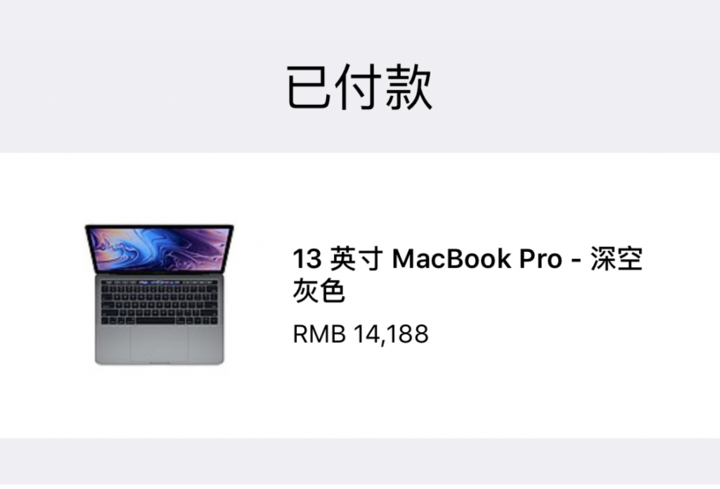This screenshot has height=489, width=720.
Task: Tap the 灰色 text on second title line
Action: pos(319,290)
